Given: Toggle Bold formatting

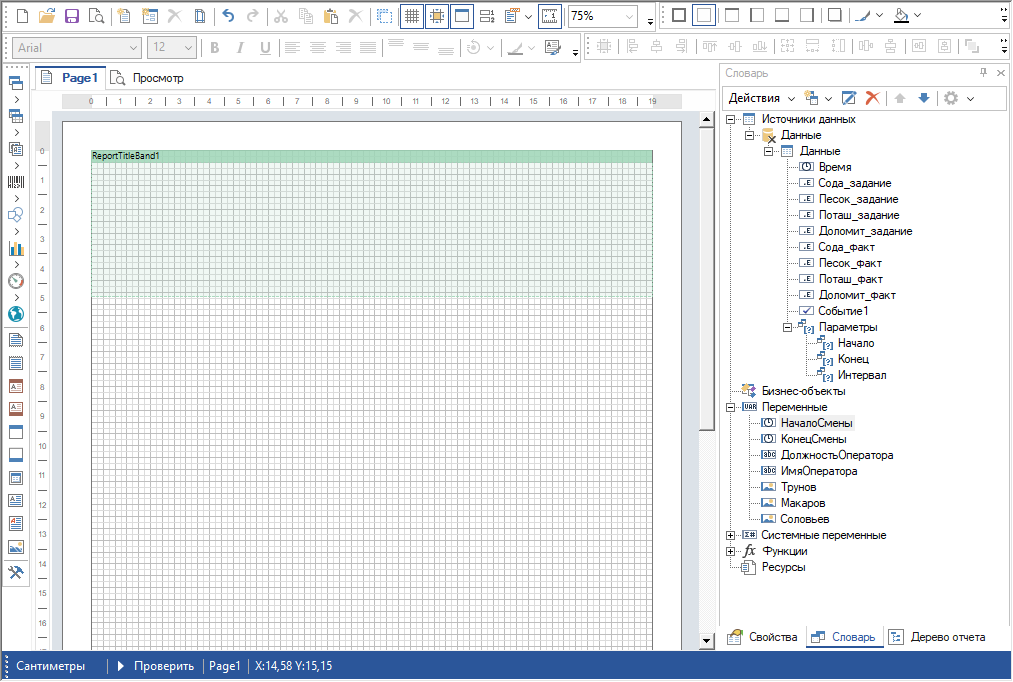Looking at the screenshot, I should click(x=214, y=47).
